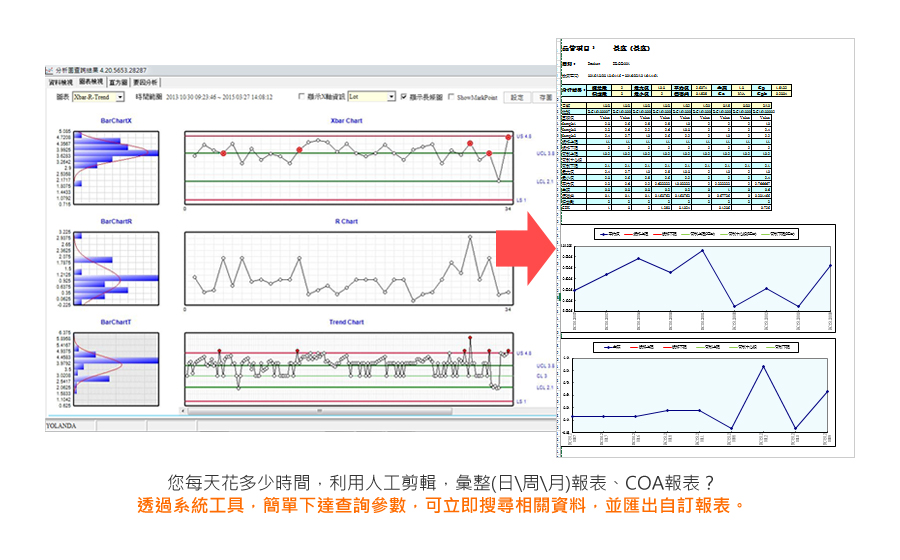Switch to the 資料檢視 tab

(62, 83)
